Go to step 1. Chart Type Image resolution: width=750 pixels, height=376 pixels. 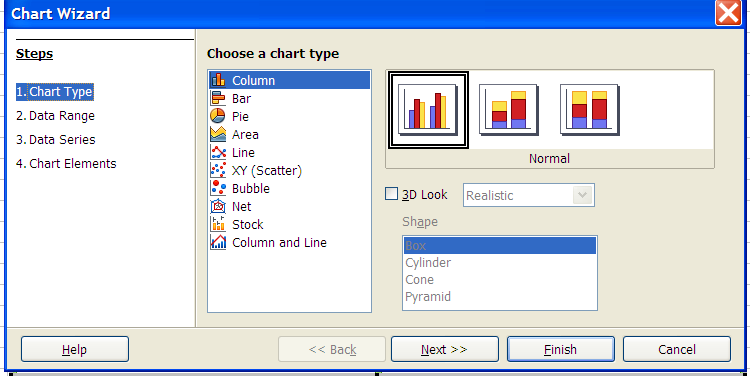pyautogui.click(x=55, y=92)
